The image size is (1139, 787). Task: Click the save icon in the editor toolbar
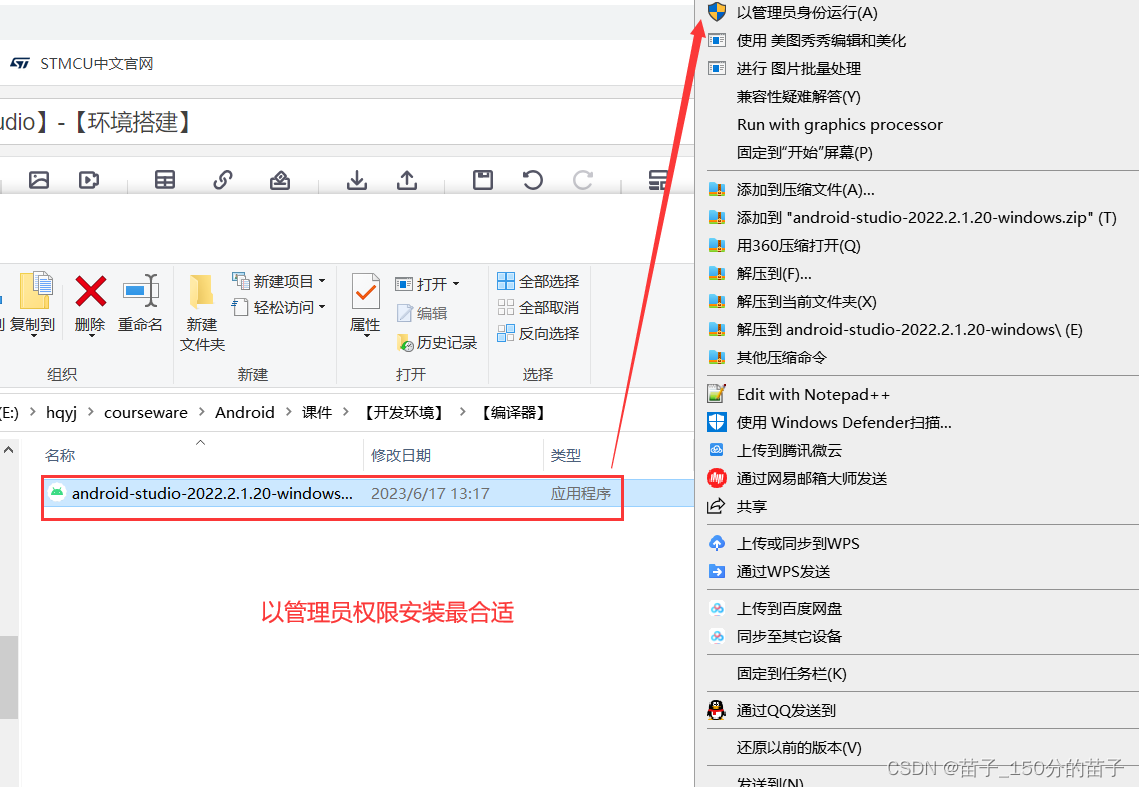pos(482,179)
